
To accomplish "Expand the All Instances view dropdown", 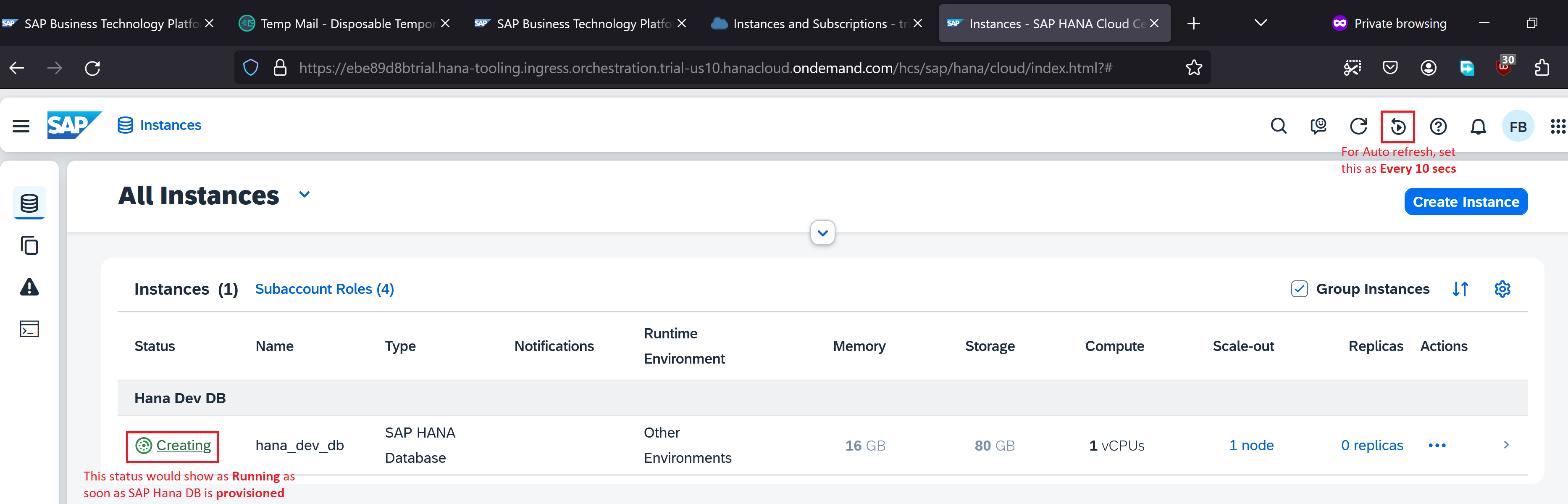I will pos(305,195).
